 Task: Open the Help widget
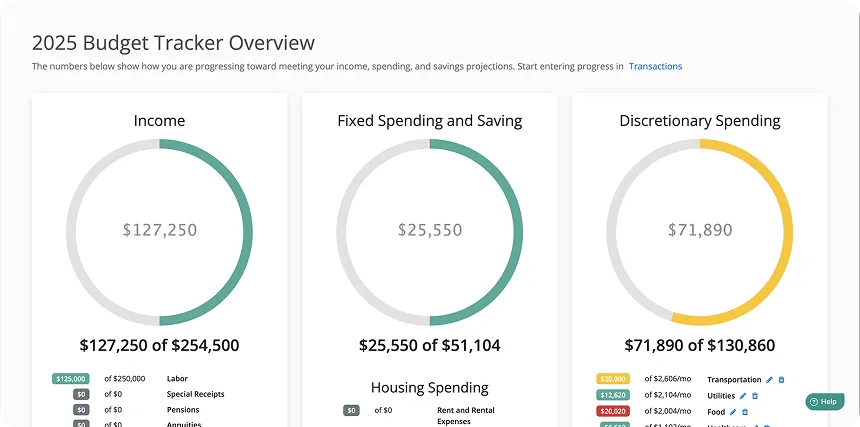click(x=825, y=401)
